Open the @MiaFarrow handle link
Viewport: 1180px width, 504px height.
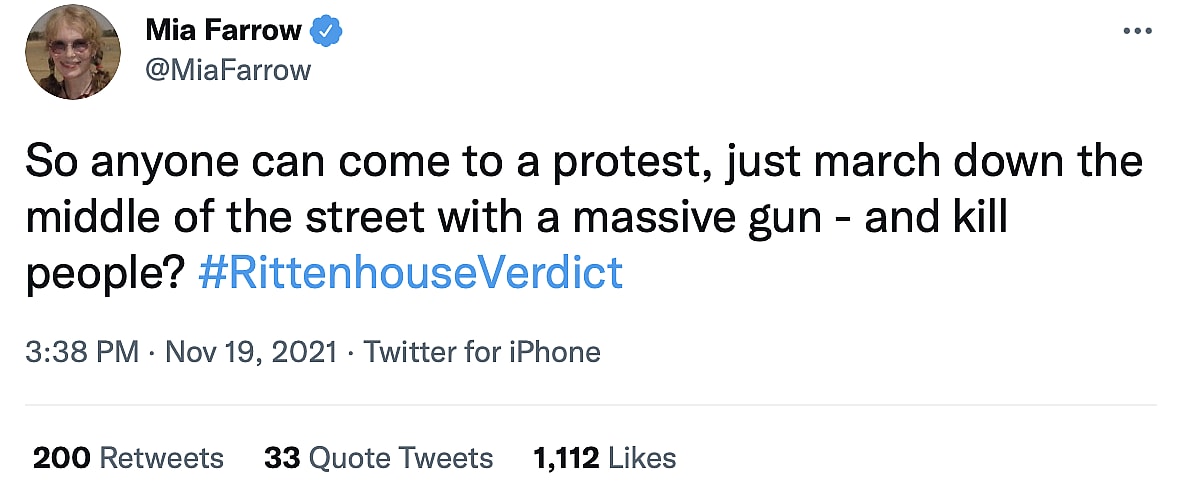[228, 69]
